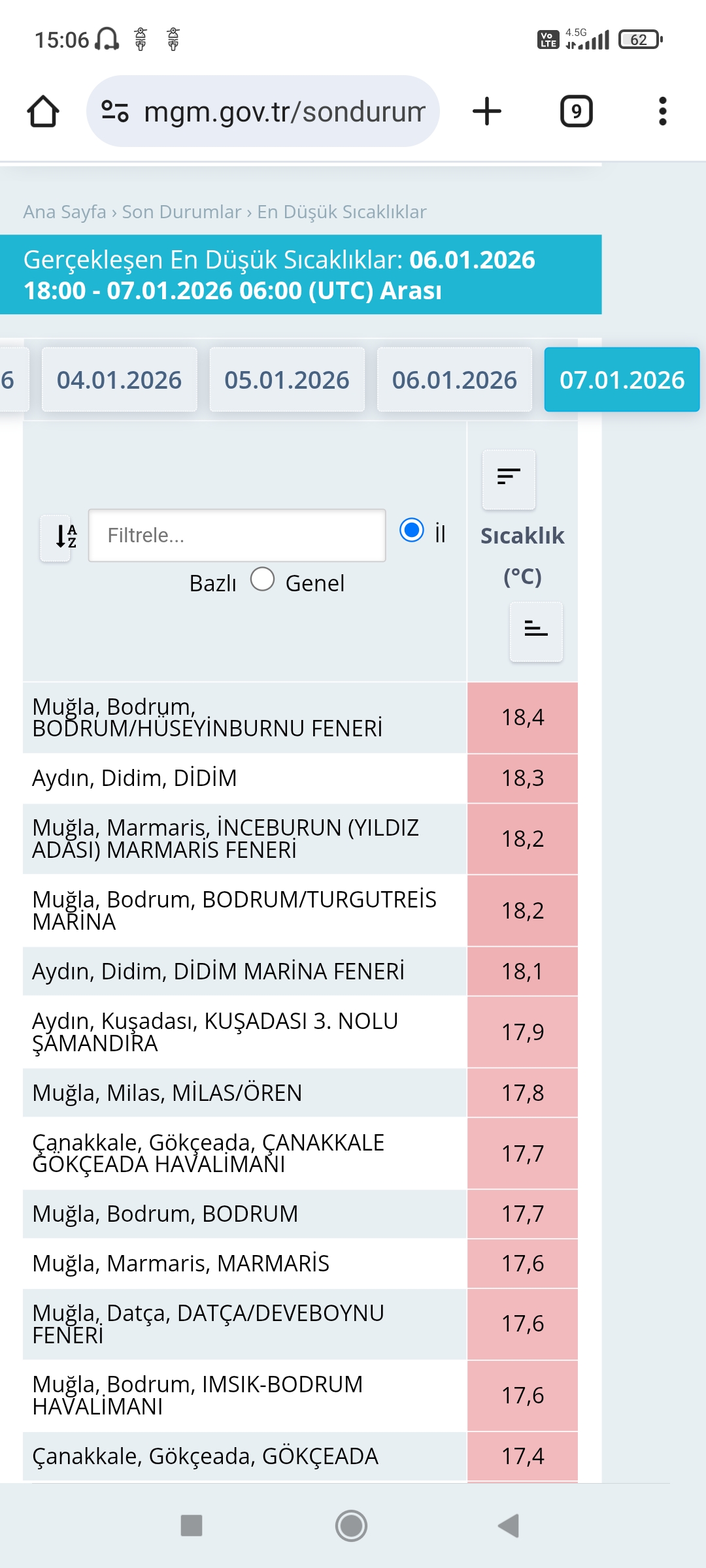Image resolution: width=706 pixels, height=1568 pixels.
Task: Sort stations alphabetically with A-Z icon
Action: click(56, 538)
